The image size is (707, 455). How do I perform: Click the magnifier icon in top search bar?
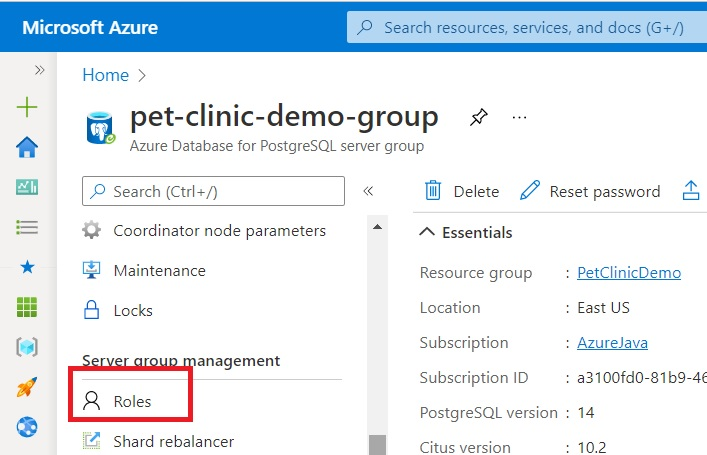tap(365, 28)
